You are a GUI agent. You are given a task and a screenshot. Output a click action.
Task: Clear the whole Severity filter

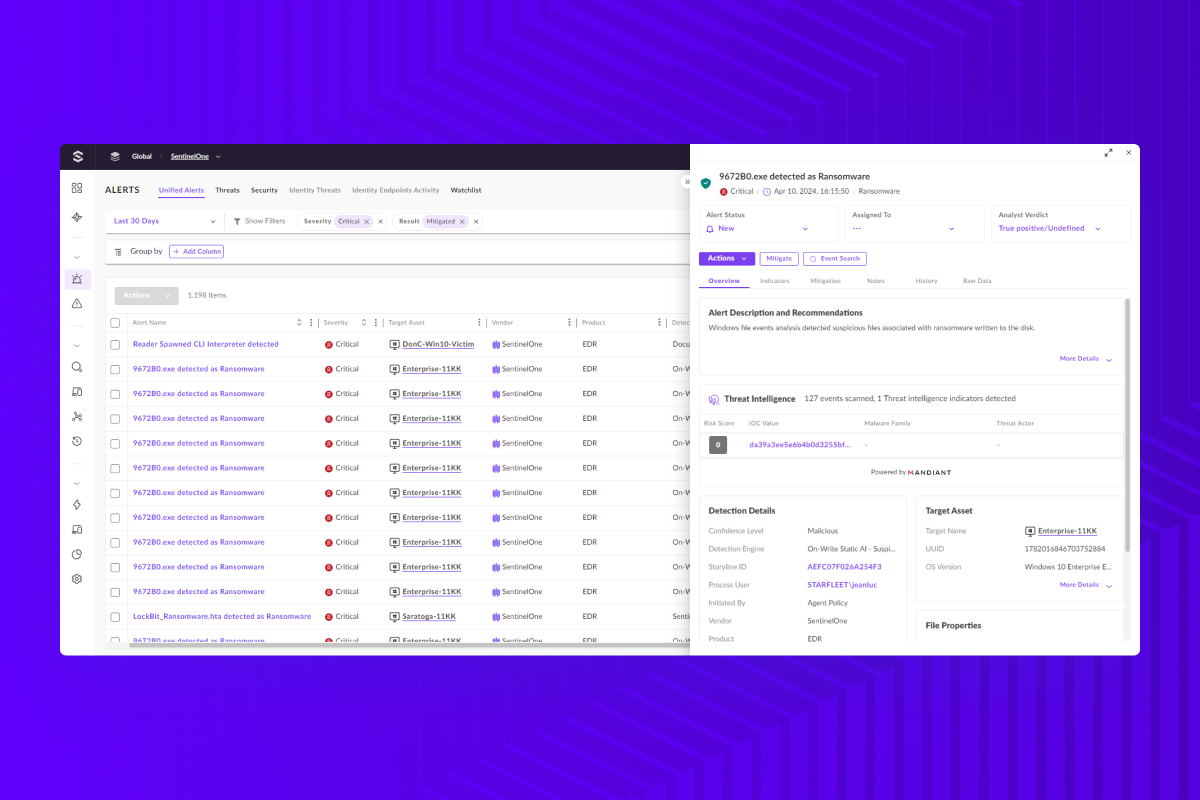click(x=380, y=221)
